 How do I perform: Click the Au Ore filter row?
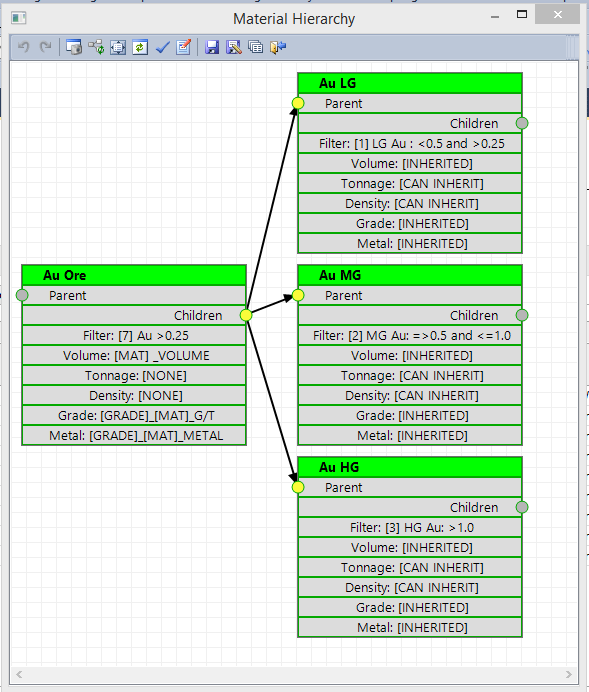[134, 335]
